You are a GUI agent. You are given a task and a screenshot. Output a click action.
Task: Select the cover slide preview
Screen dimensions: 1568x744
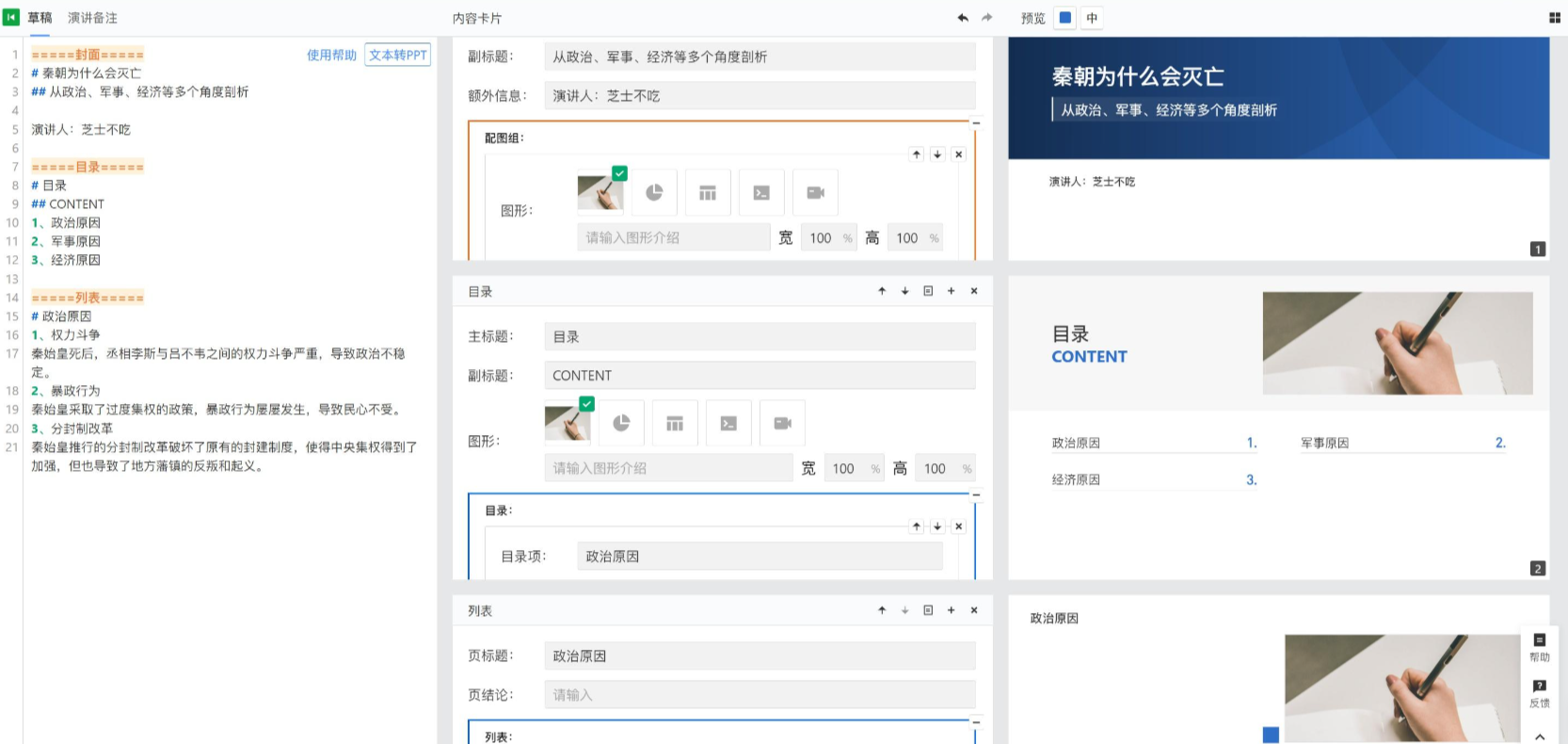point(1278,149)
